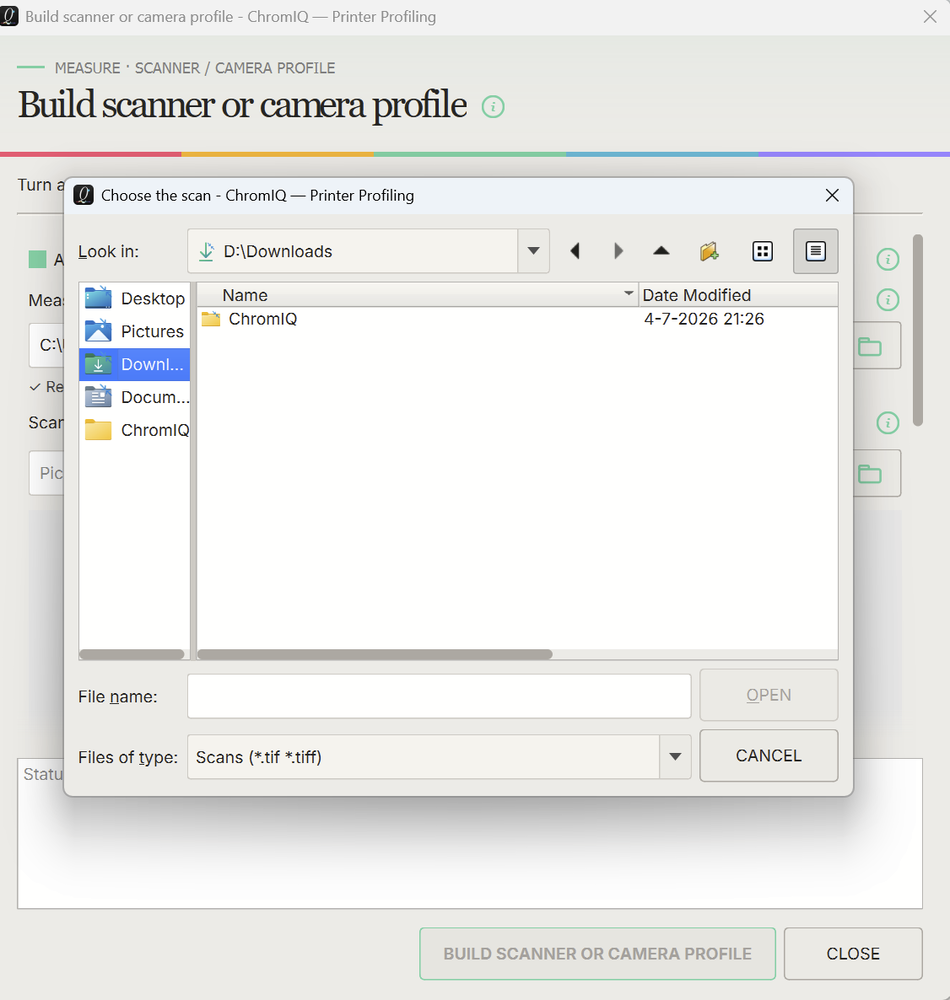Viewport: 950px width, 1000px height.
Task: Switch to detail list view
Action: coord(815,251)
